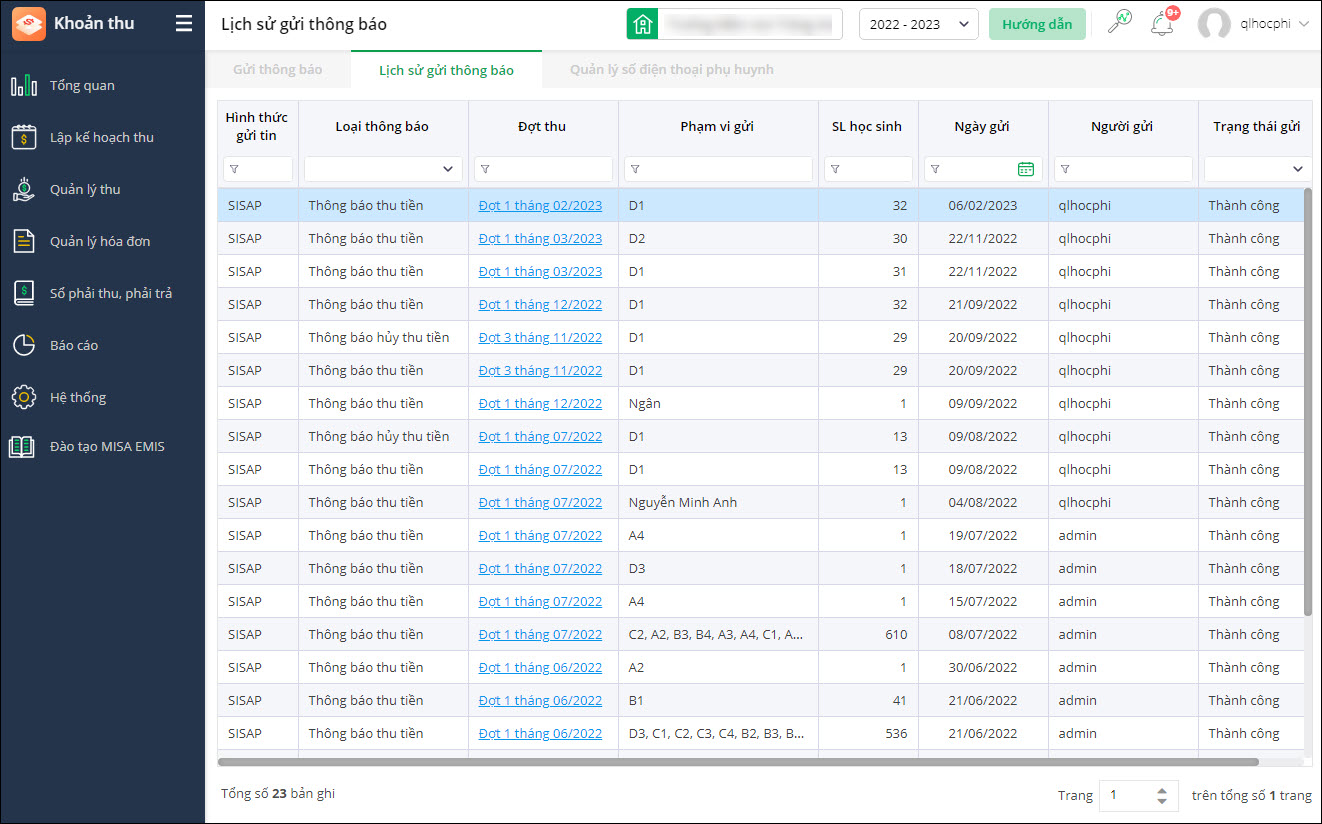Select the Nguyễn Minh Anh cell
Image resolution: width=1322 pixels, height=824 pixels.
point(718,502)
